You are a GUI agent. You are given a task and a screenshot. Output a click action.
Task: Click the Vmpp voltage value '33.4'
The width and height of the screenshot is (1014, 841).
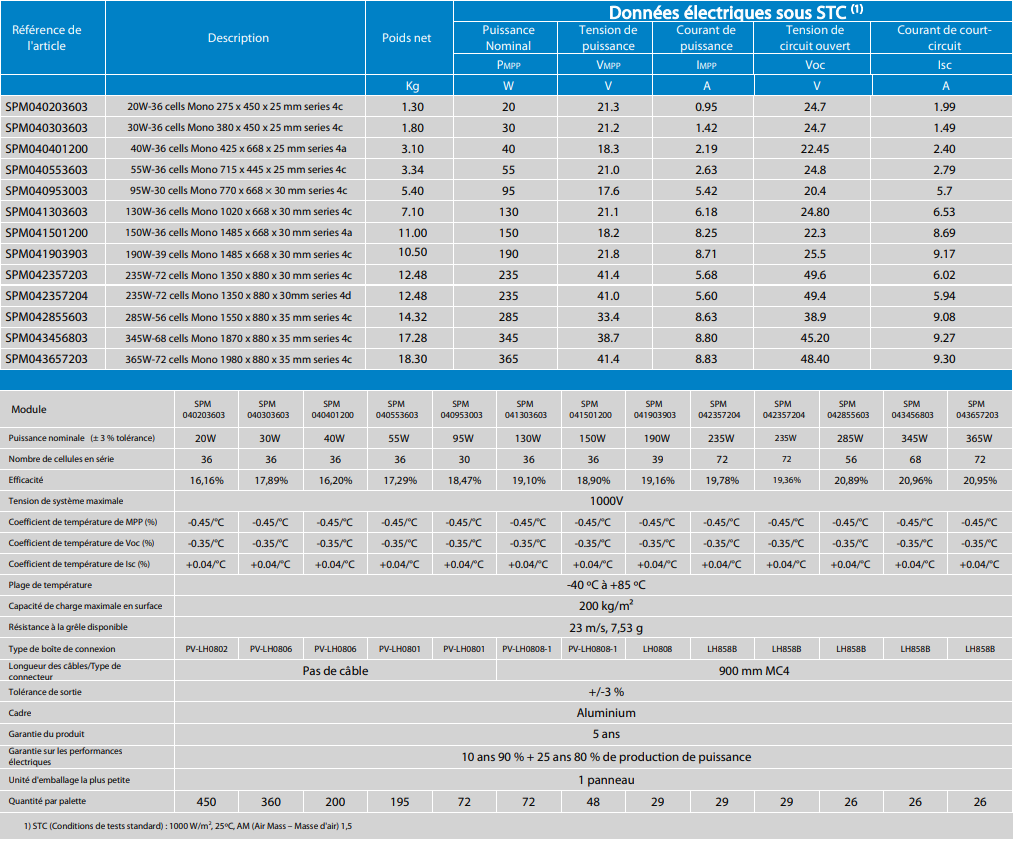(608, 317)
